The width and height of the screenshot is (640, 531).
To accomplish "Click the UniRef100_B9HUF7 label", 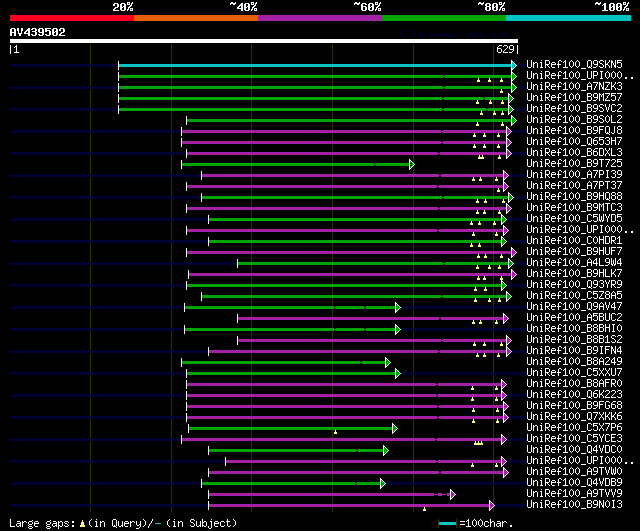I will point(574,251).
